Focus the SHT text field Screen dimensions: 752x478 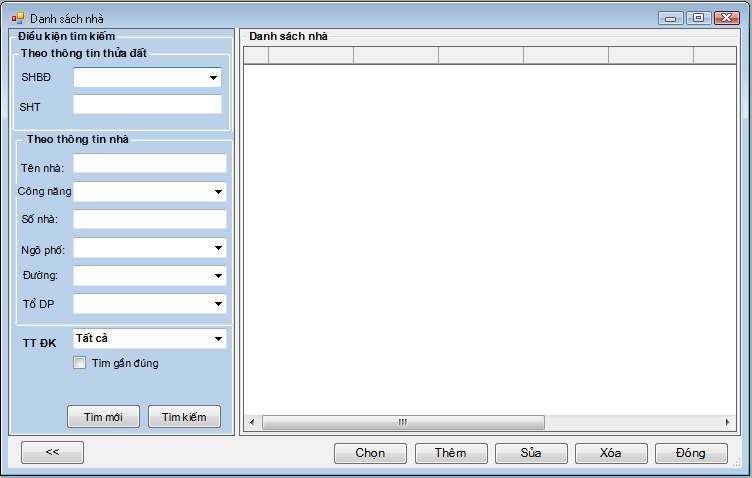147,105
